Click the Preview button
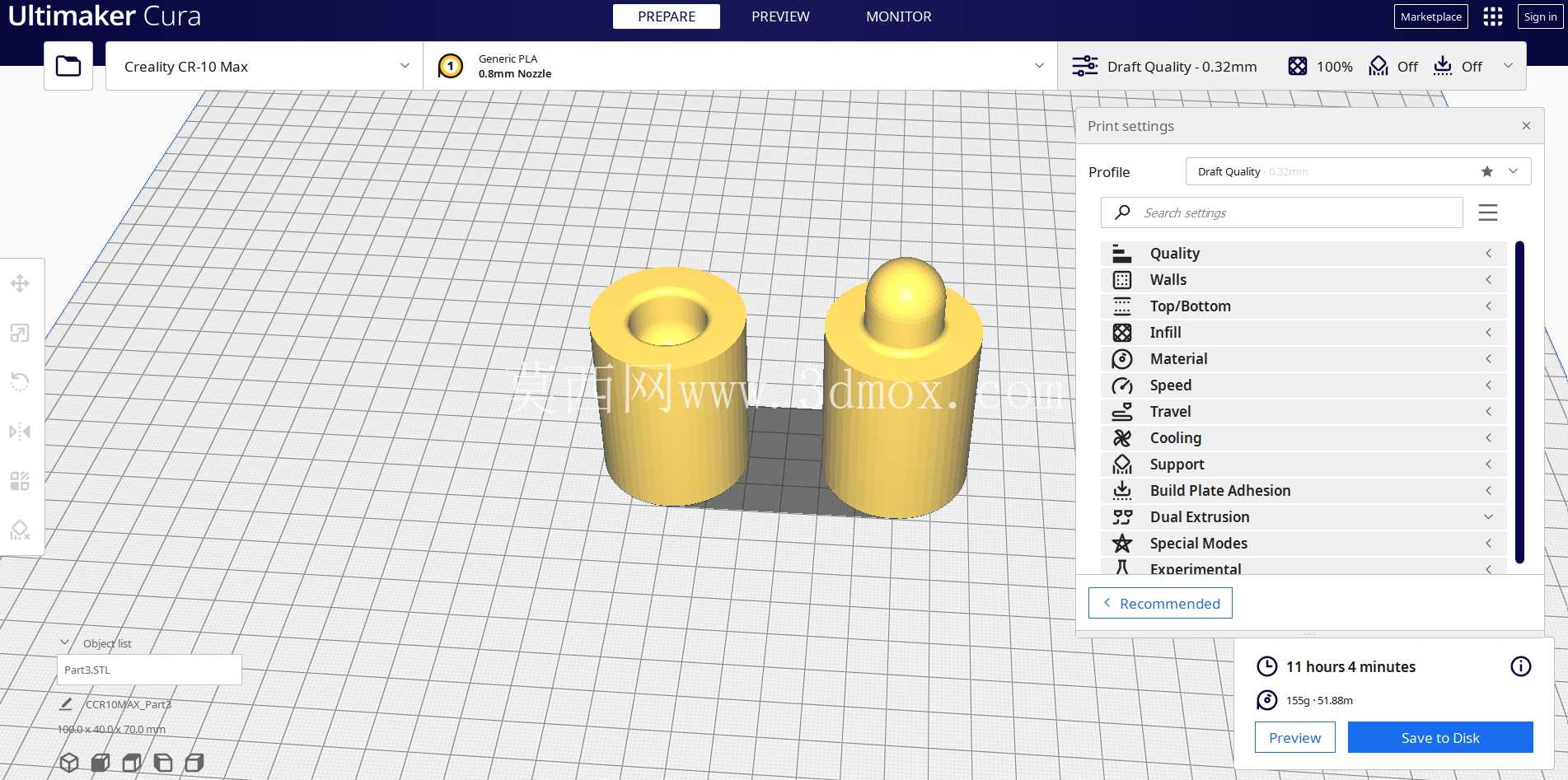 (x=1294, y=738)
